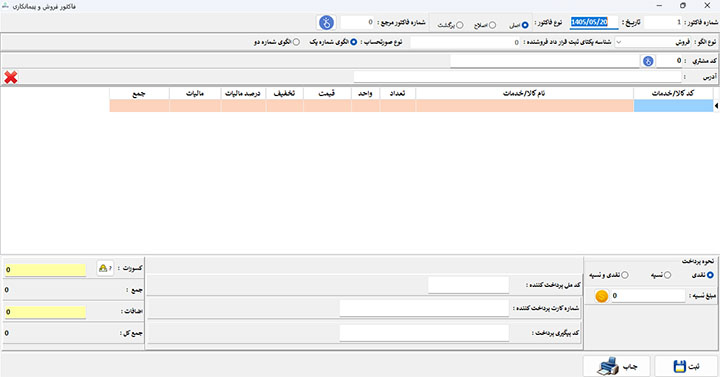This screenshot has height=377, width=720.
Task: Click the تعداد column header
Action: [x=398, y=93]
